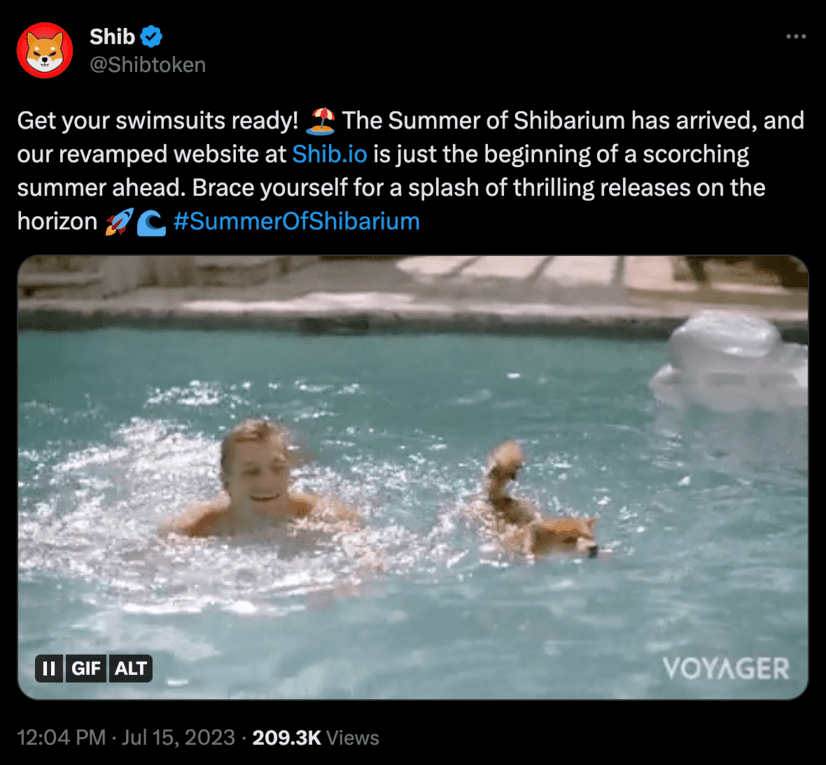
Task: Open the three-dot more options menu
Action: 795,36
